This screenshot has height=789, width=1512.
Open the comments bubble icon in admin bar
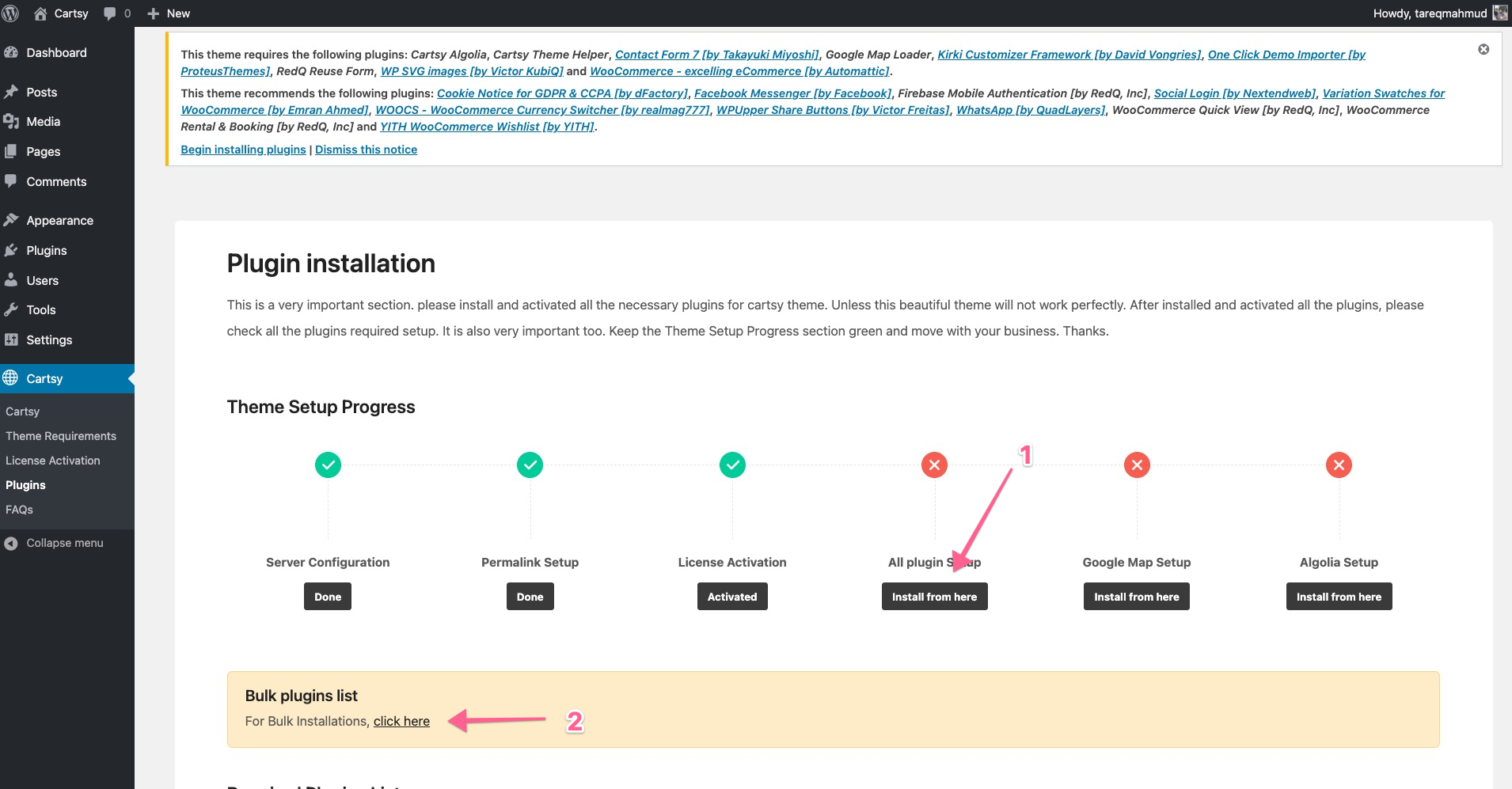[x=110, y=13]
